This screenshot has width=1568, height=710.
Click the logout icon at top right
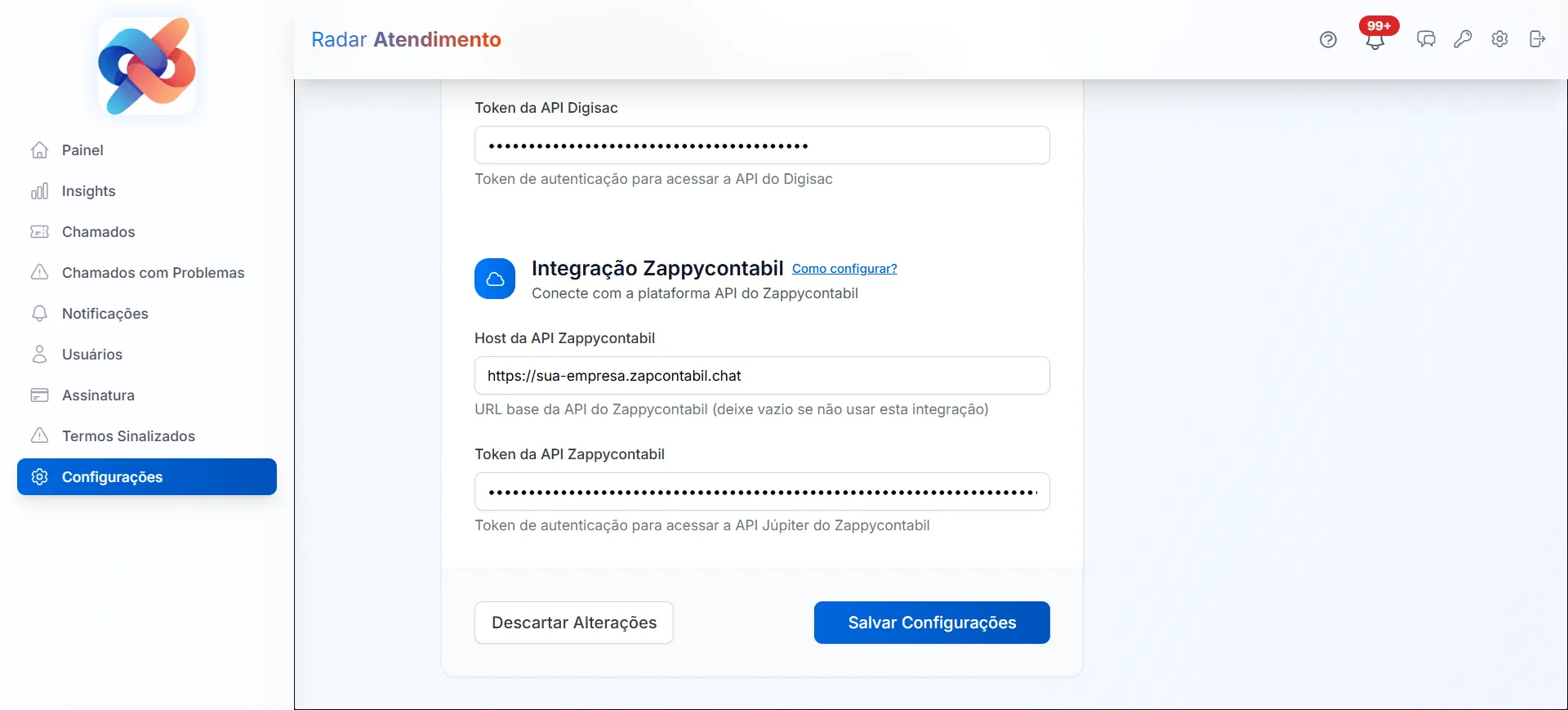(x=1538, y=39)
